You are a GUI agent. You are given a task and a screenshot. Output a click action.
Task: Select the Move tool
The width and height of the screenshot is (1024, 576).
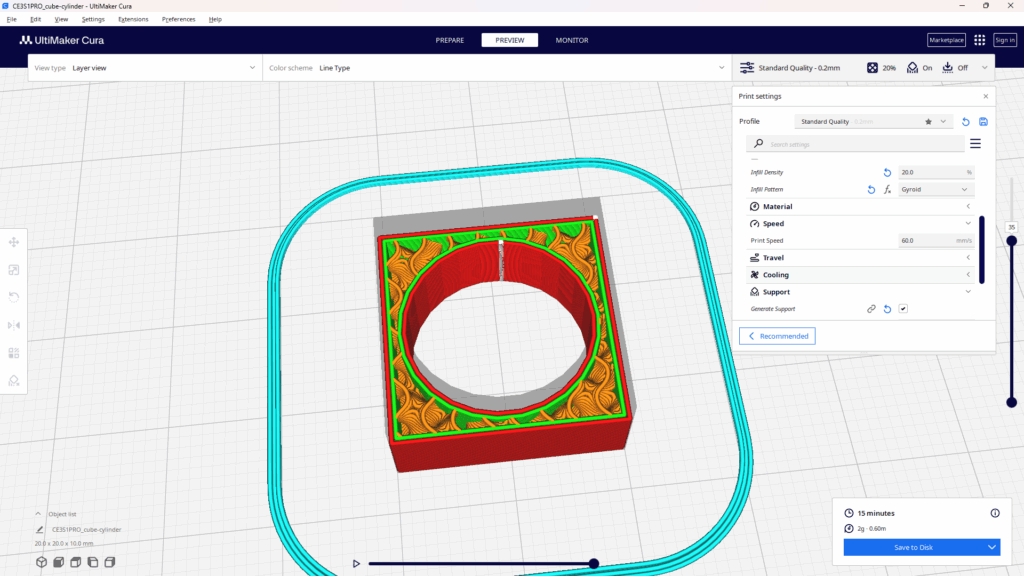tap(14, 242)
